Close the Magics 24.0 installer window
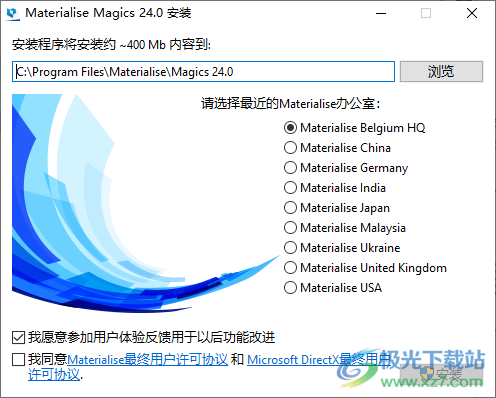 pos(472,13)
